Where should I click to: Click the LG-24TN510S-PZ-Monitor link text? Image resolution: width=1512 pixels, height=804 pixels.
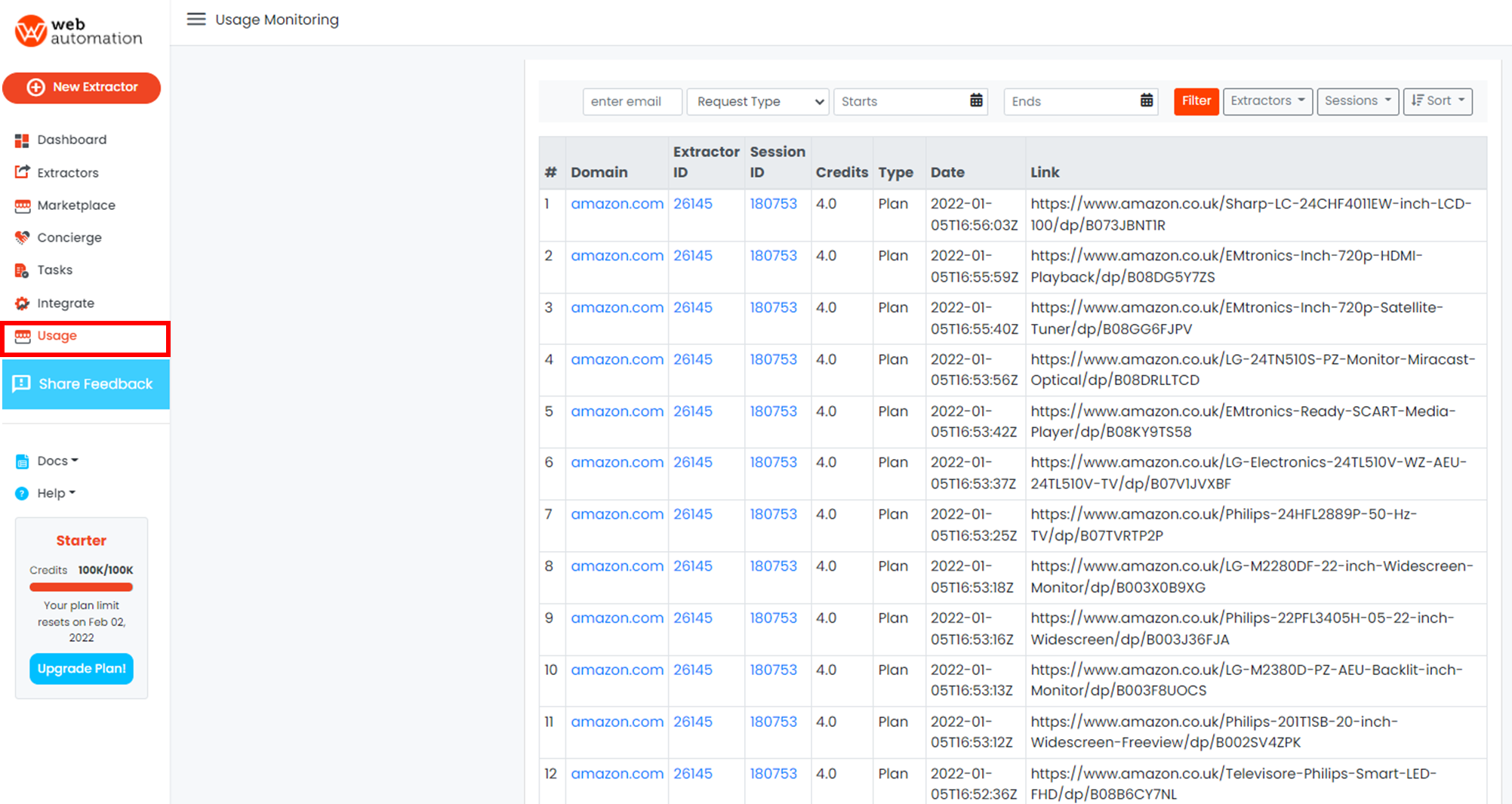click(x=1252, y=370)
